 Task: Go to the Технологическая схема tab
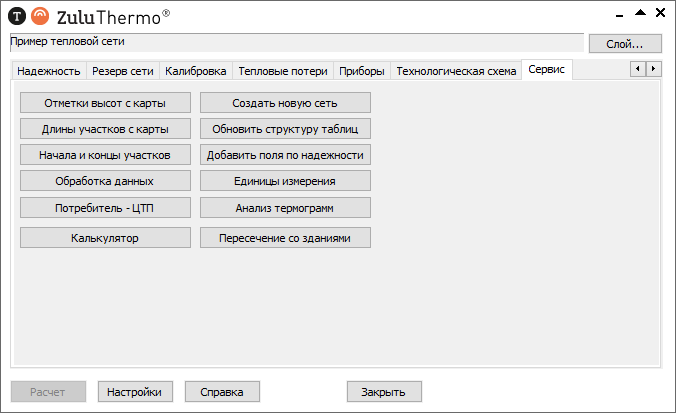pyautogui.click(x=456, y=71)
